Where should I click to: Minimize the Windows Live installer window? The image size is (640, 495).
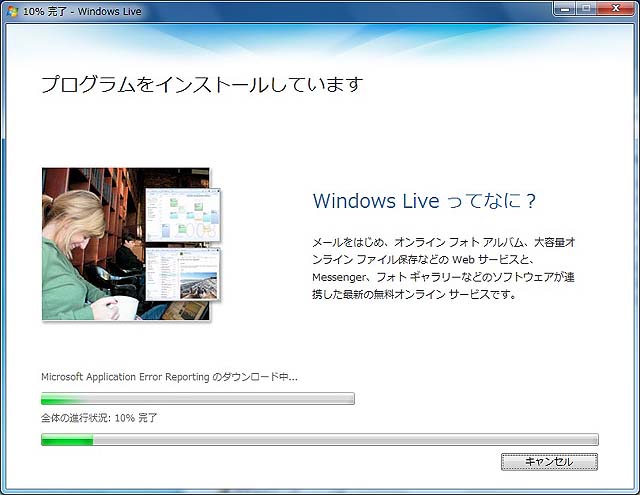pos(567,8)
